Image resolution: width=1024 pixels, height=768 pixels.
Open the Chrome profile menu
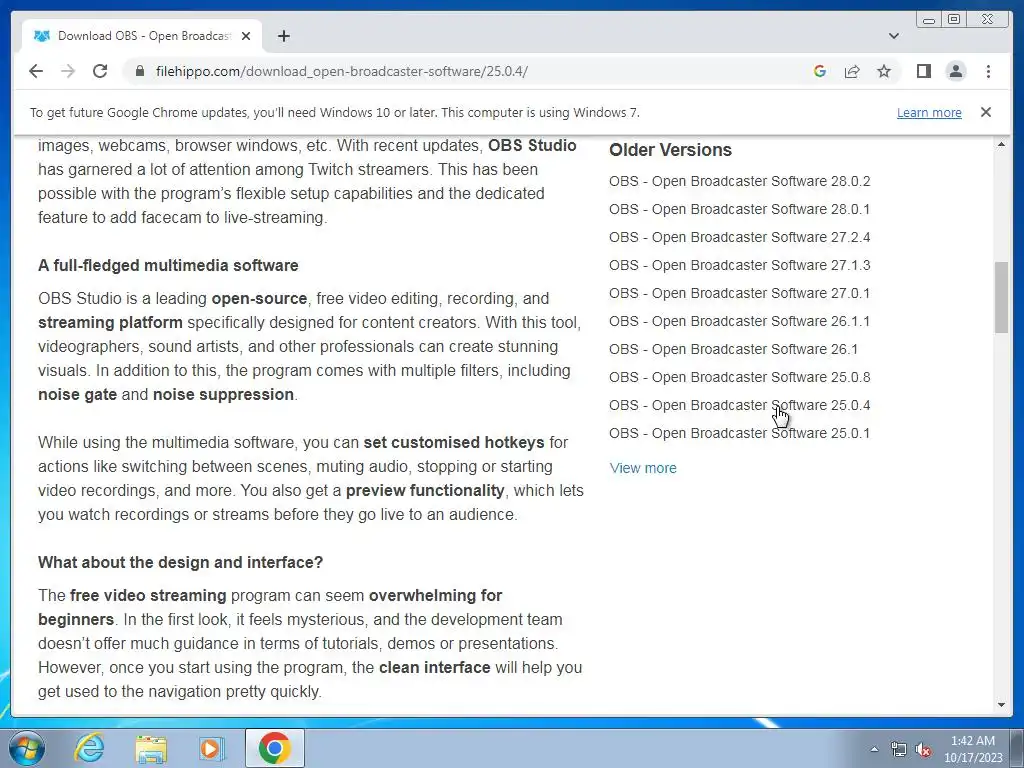(x=955, y=71)
